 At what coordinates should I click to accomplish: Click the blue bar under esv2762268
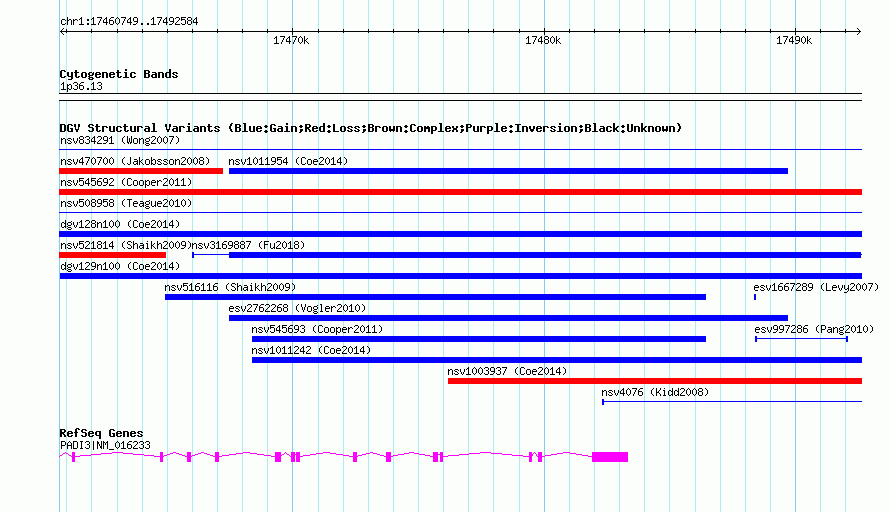[508, 318]
